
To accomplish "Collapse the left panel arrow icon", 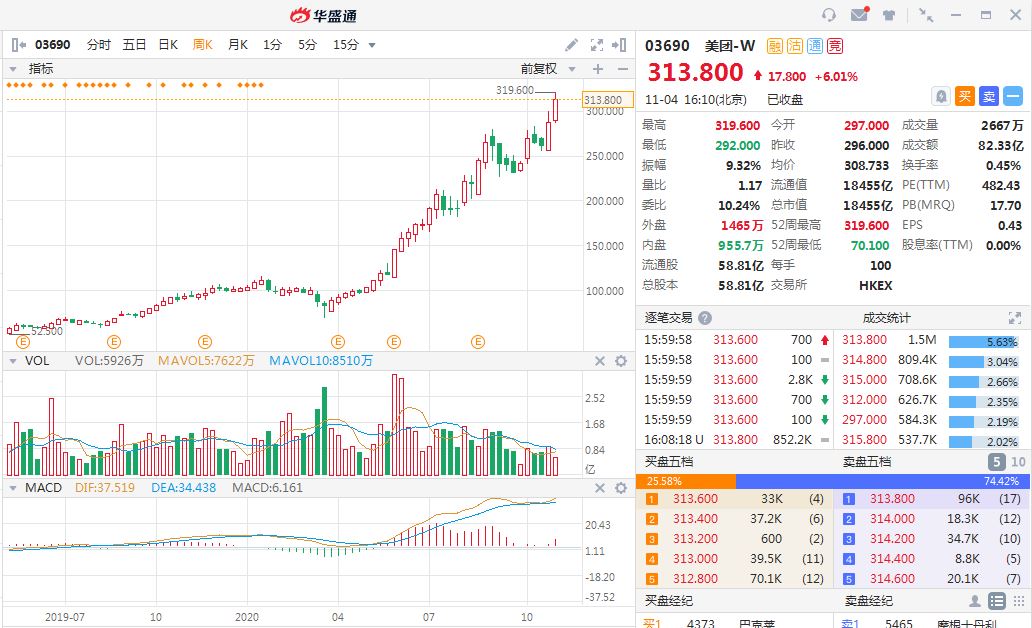I will point(18,45).
